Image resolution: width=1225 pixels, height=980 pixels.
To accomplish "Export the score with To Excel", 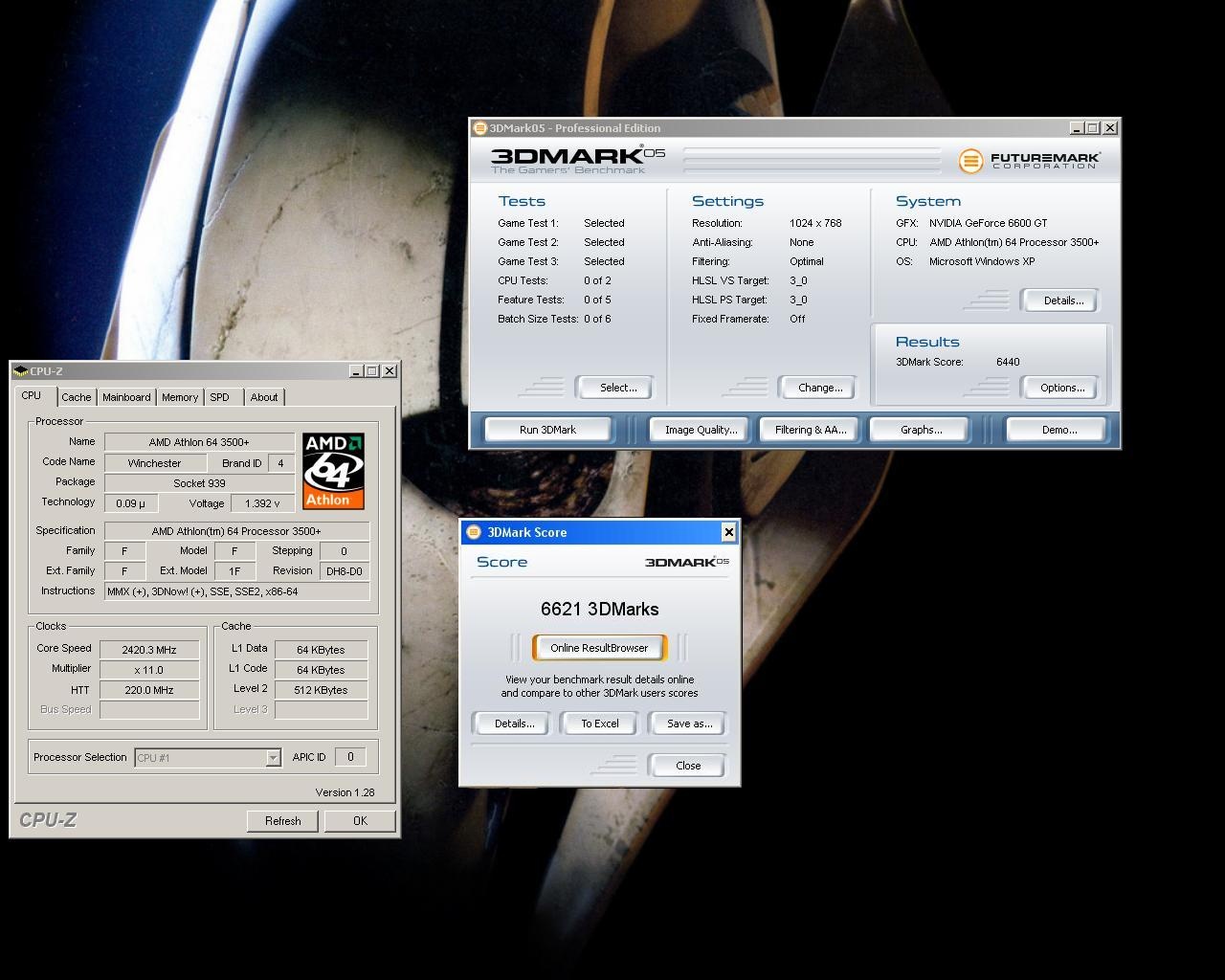I will [600, 724].
